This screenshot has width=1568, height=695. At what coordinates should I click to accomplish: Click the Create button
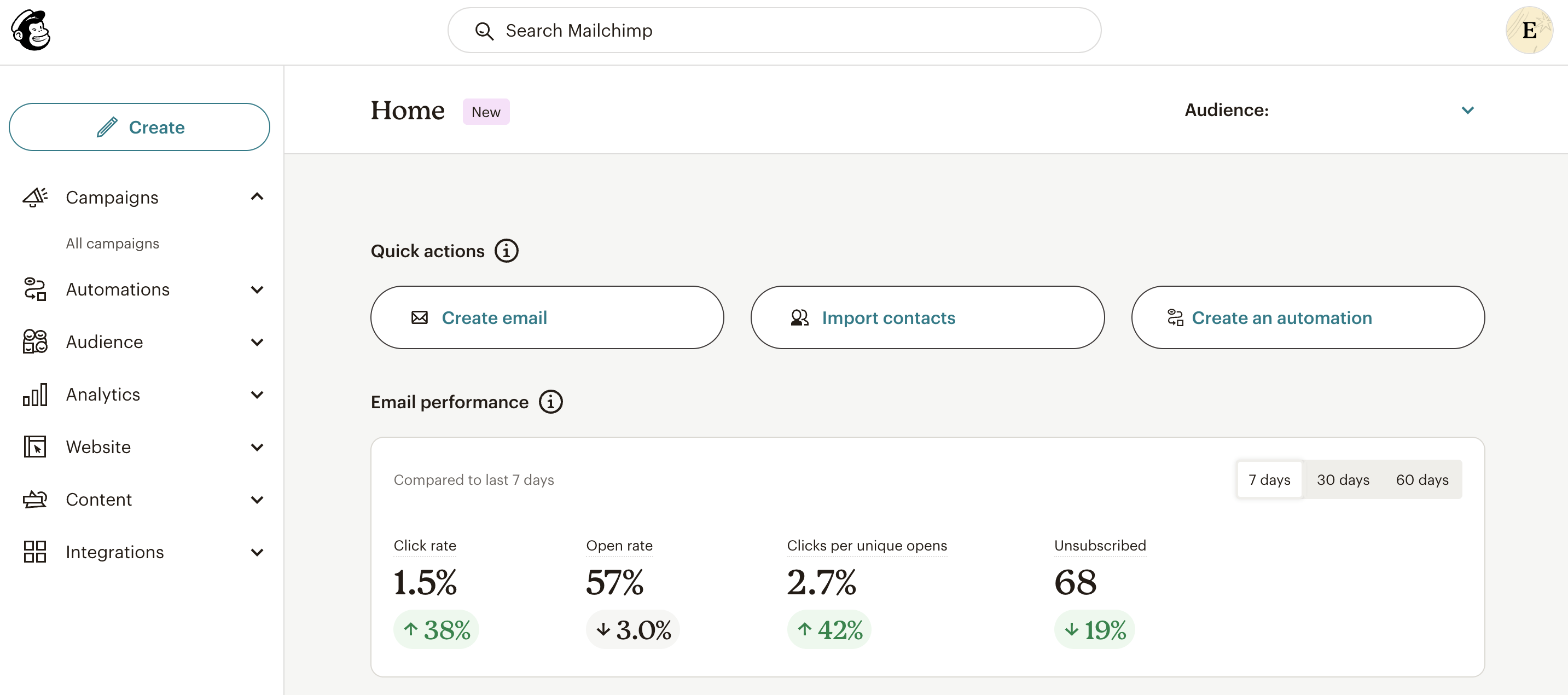click(140, 127)
